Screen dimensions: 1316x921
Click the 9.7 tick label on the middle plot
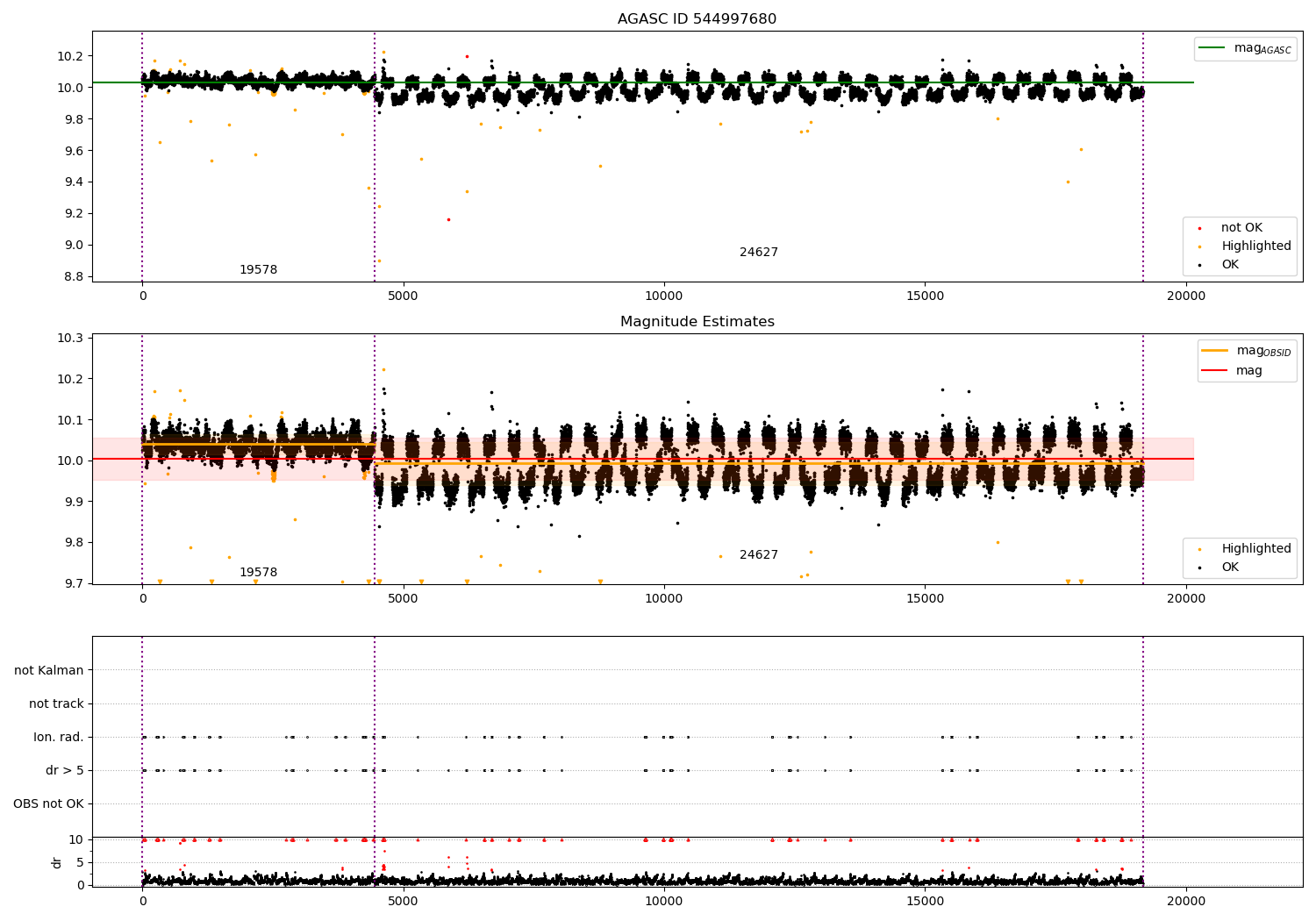[x=74, y=584]
